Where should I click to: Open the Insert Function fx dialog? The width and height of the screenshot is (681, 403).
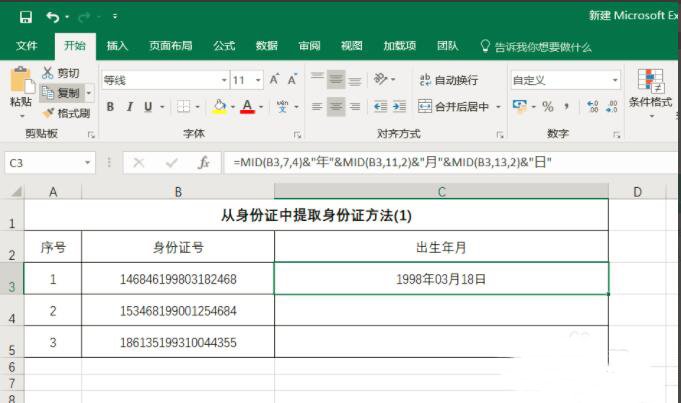tap(203, 163)
